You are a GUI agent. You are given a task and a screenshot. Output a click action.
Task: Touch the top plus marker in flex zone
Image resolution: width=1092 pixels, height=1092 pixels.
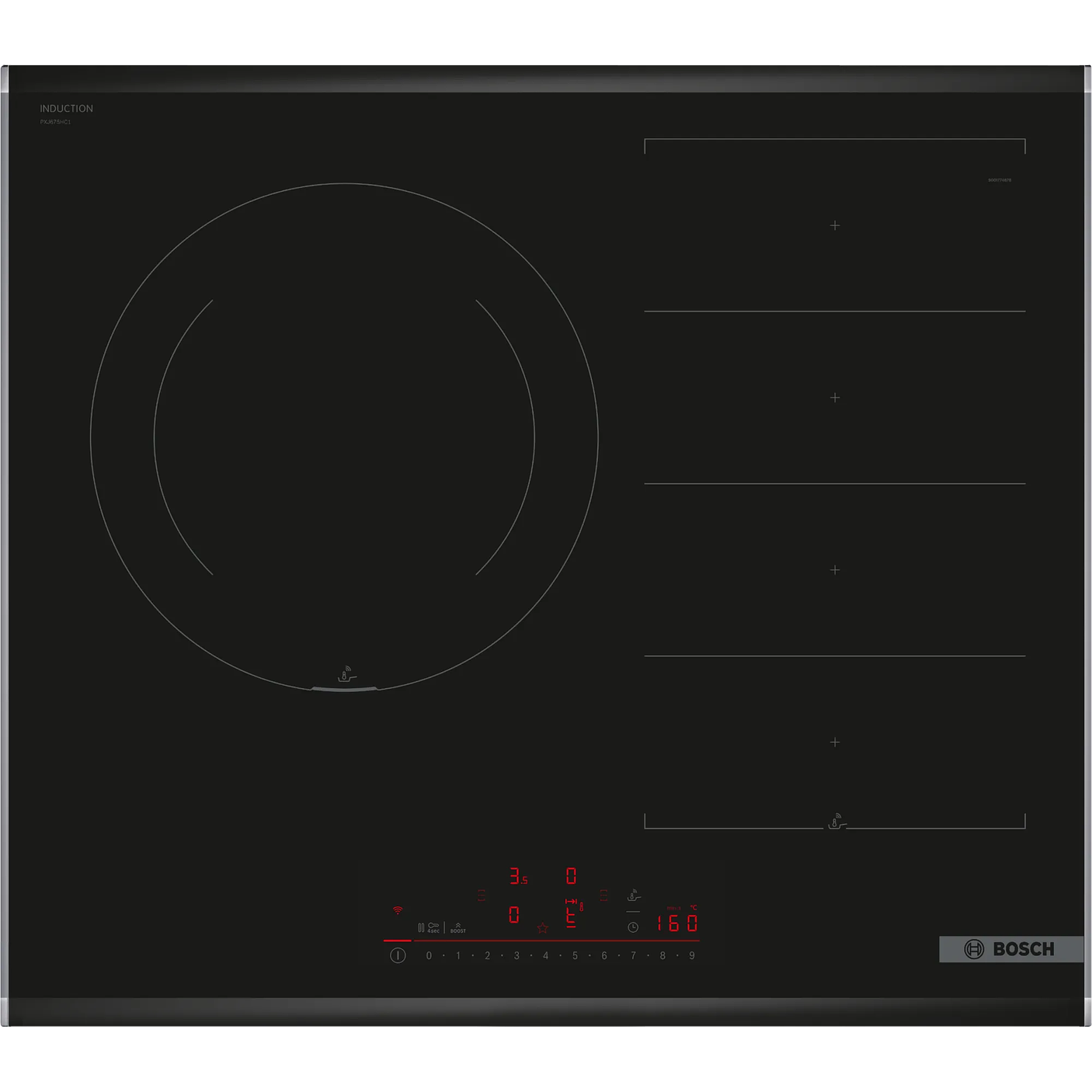click(x=835, y=225)
